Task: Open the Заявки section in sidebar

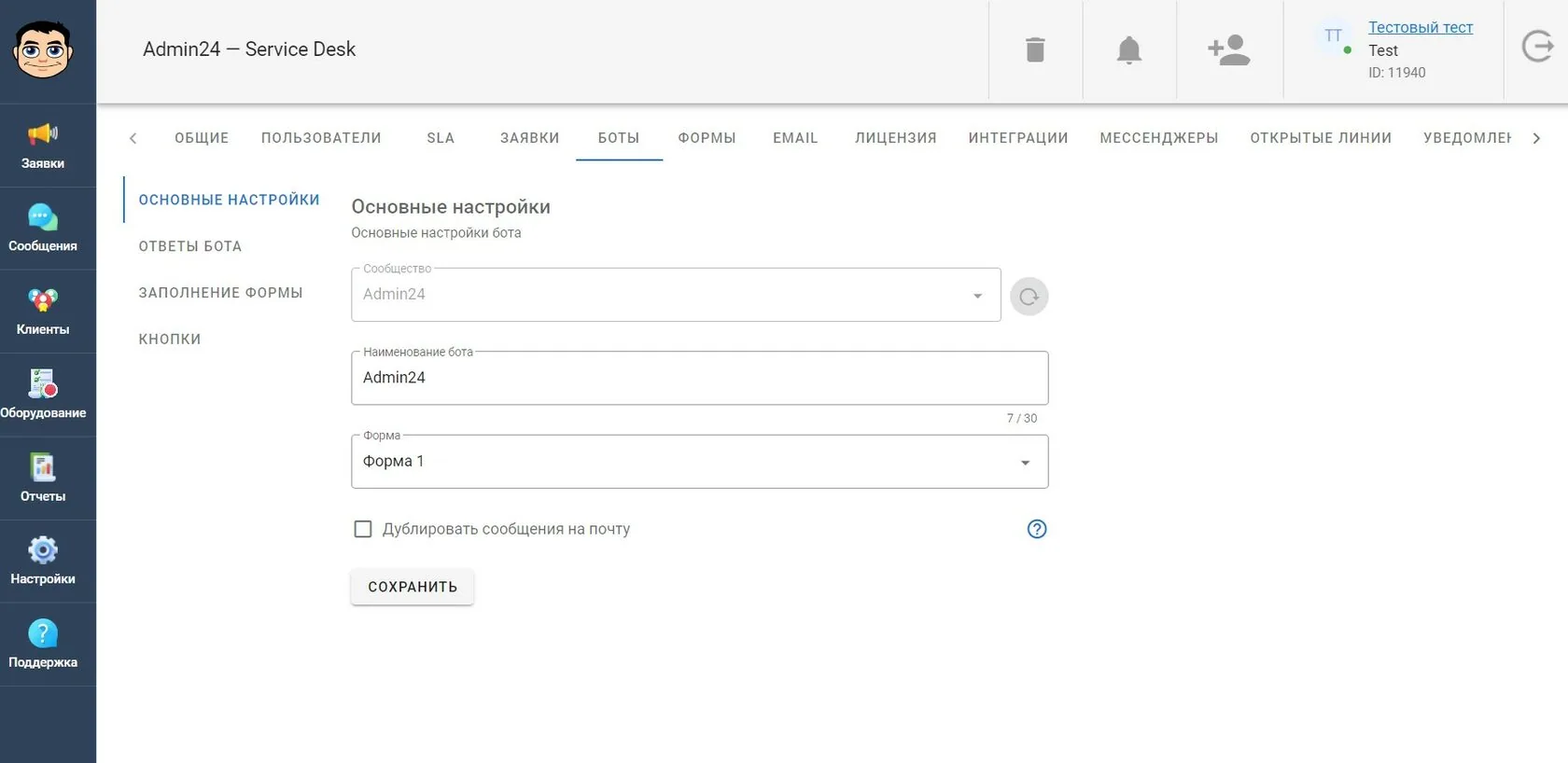Action: pyautogui.click(x=43, y=146)
